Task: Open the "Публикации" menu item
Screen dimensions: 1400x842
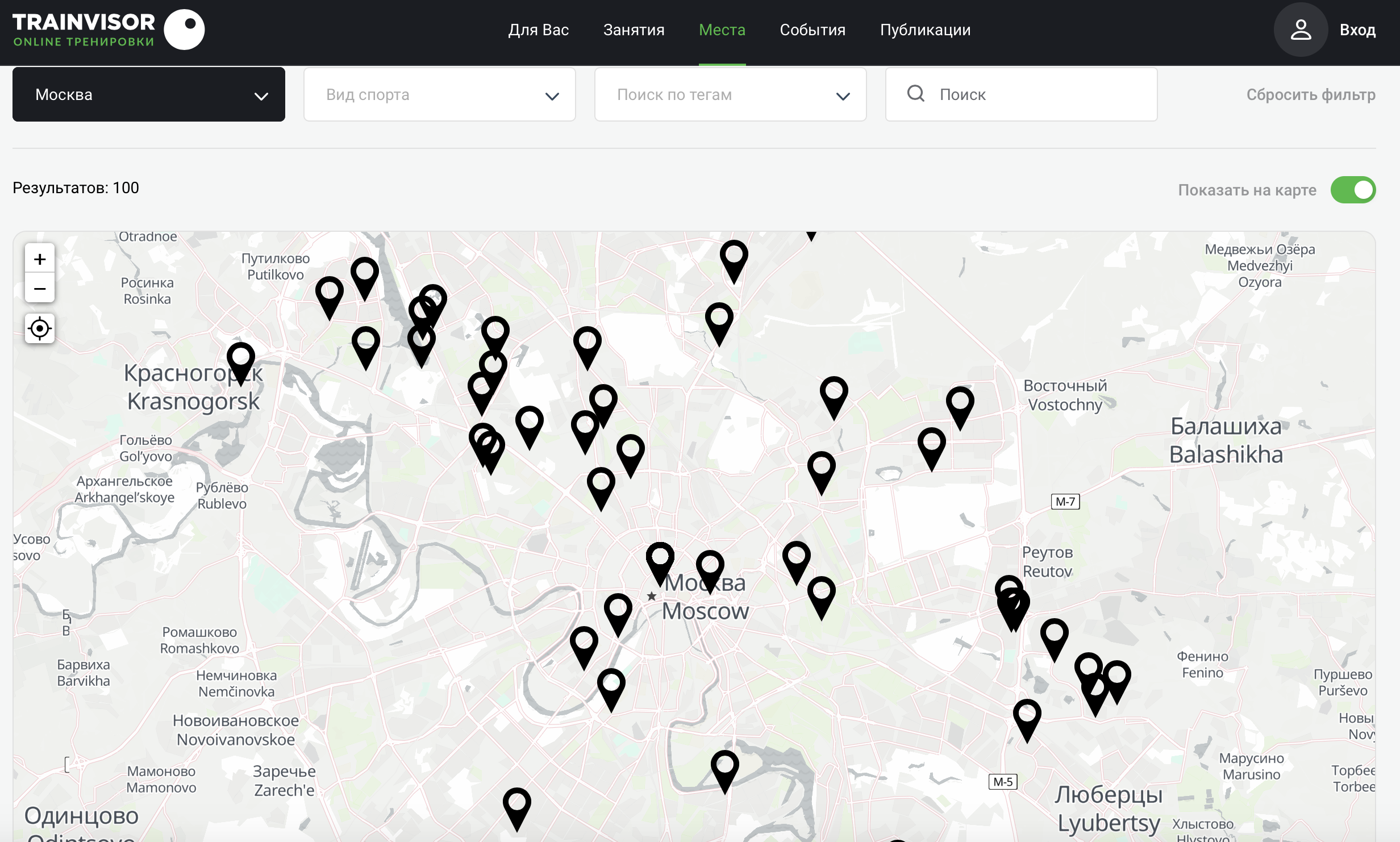Action: click(925, 30)
